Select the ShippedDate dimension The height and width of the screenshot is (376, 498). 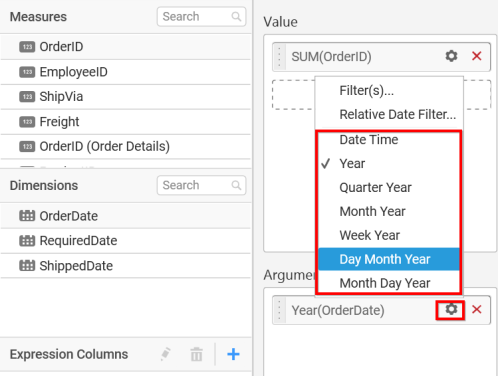point(125,266)
